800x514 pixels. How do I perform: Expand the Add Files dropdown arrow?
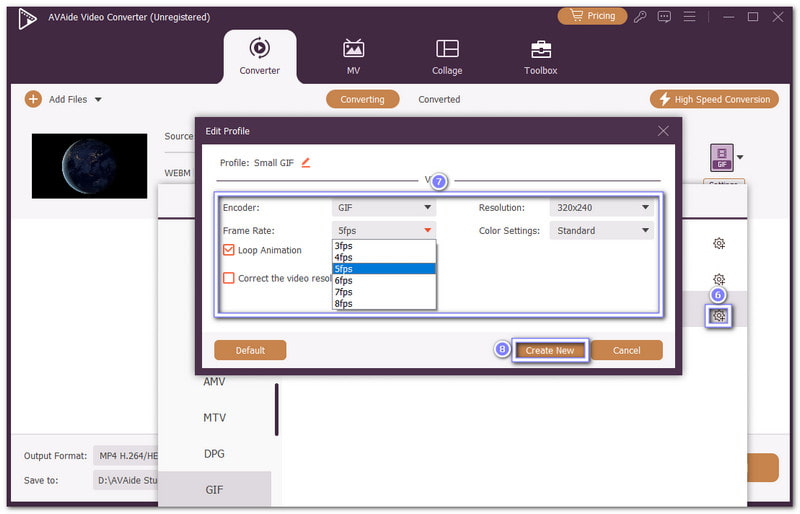[x=98, y=100]
